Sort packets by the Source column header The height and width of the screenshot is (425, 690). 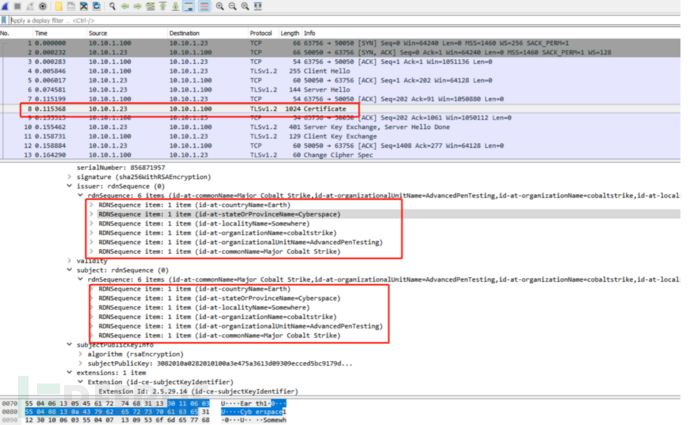[98, 33]
